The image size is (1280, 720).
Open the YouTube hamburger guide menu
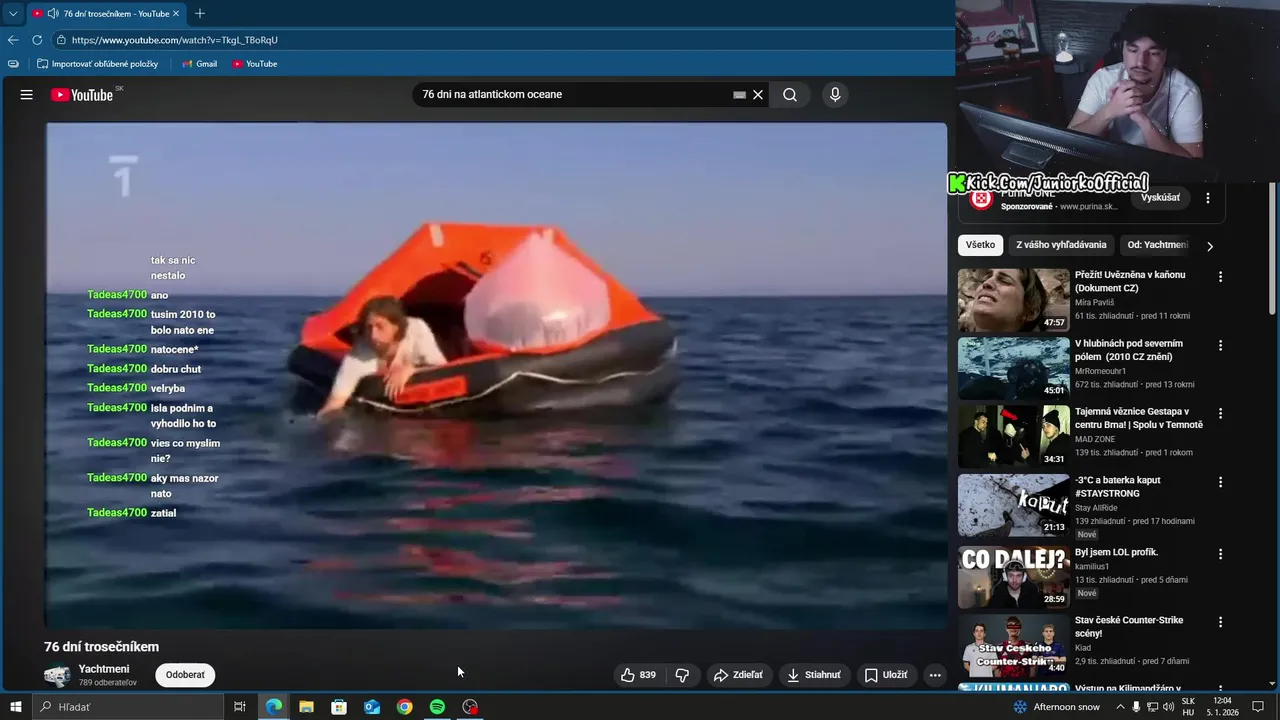(x=27, y=95)
